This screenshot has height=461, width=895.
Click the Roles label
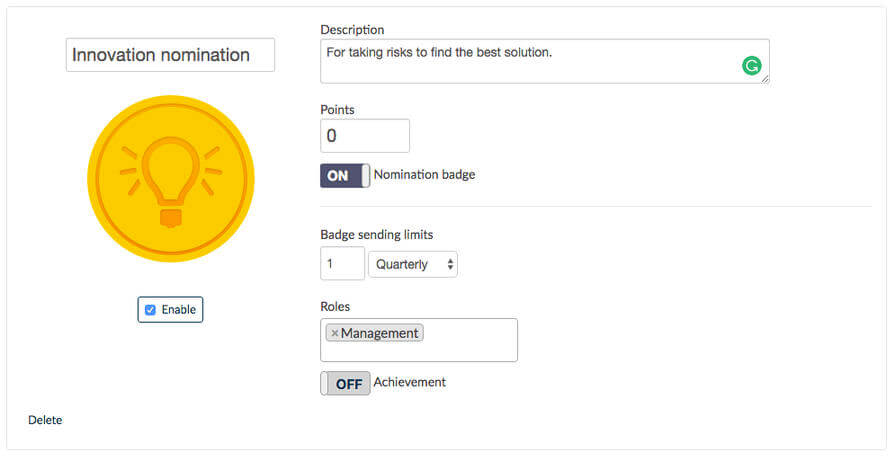[x=335, y=306]
